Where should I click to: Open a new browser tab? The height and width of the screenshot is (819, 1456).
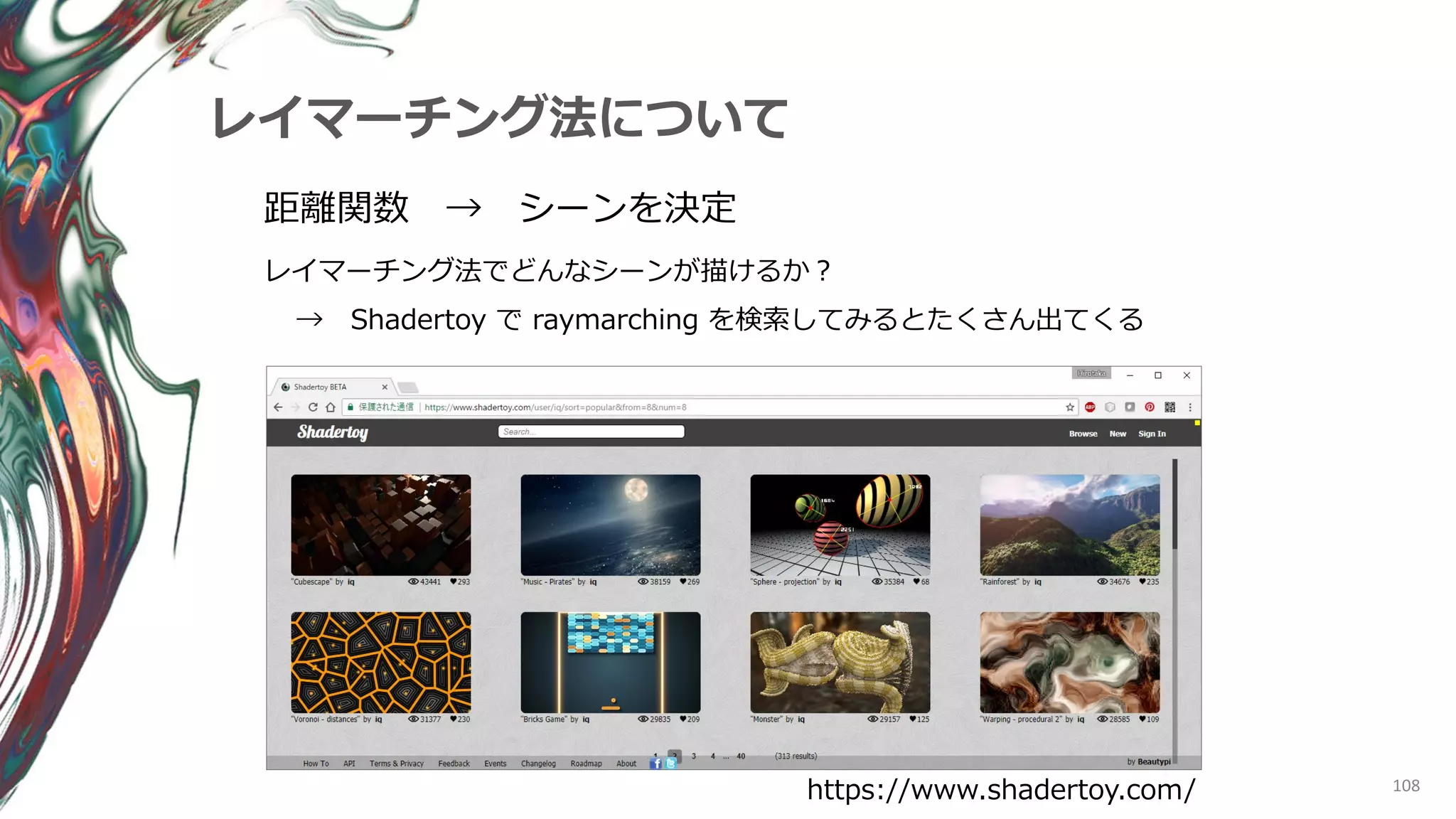[407, 387]
